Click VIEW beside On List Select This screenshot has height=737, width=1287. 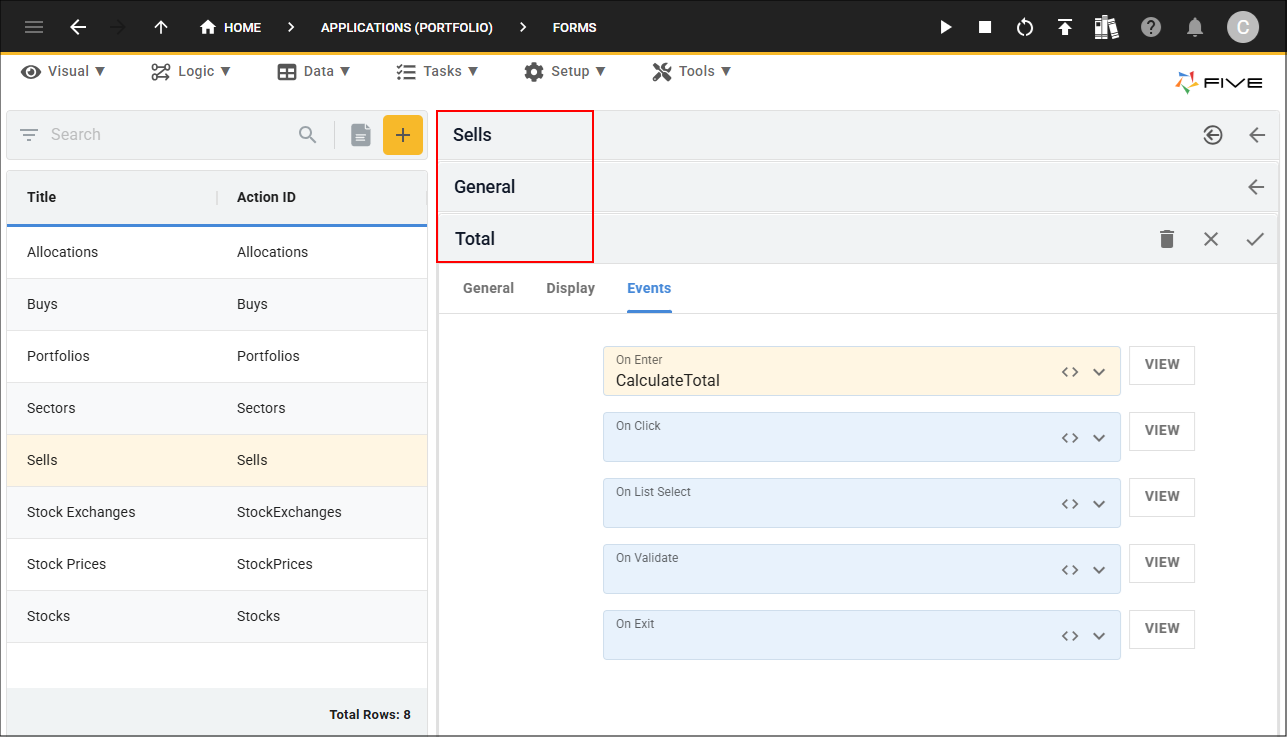(1162, 497)
